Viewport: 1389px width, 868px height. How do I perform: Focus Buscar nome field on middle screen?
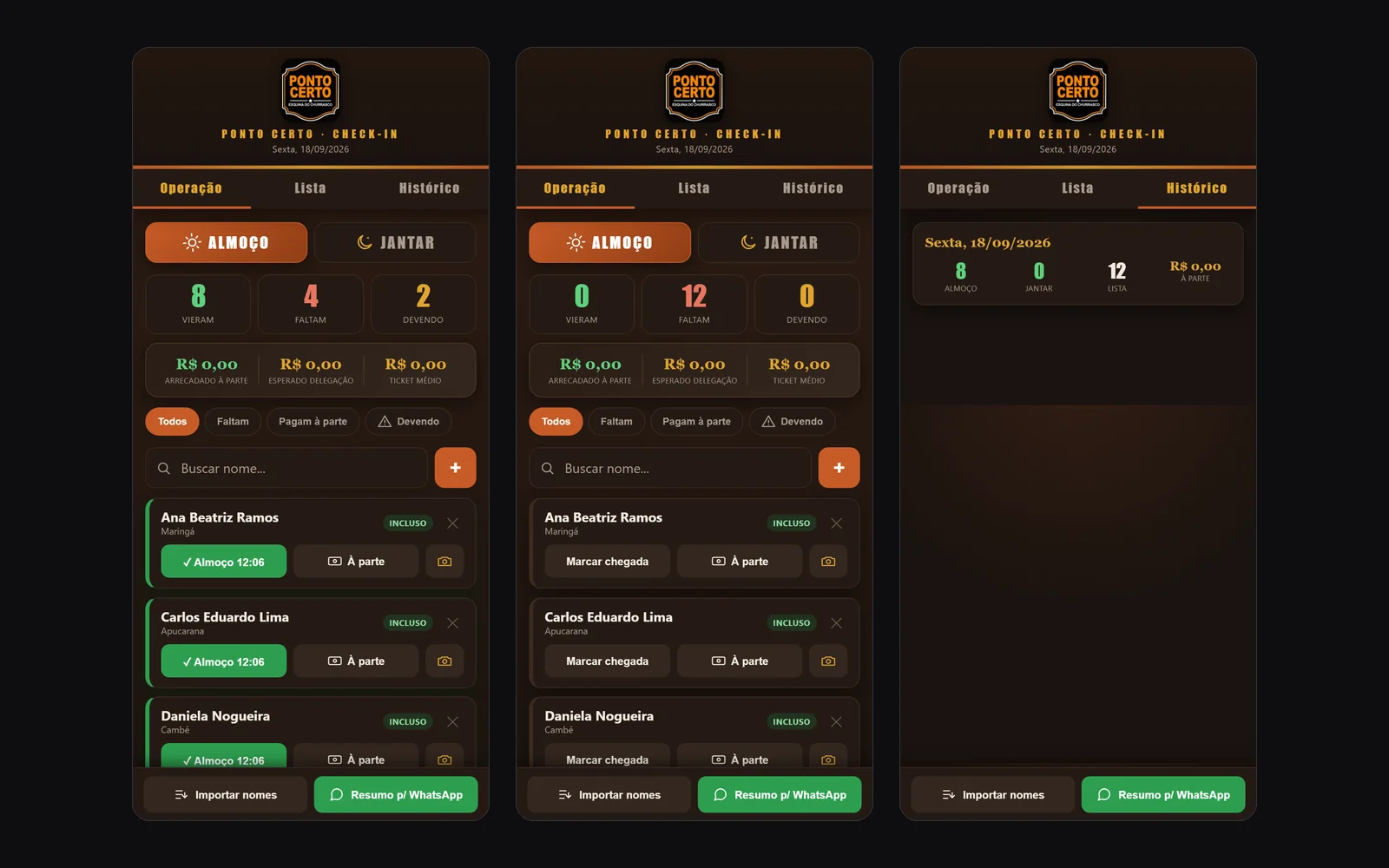pyautogui.click(x=670, y=468)
